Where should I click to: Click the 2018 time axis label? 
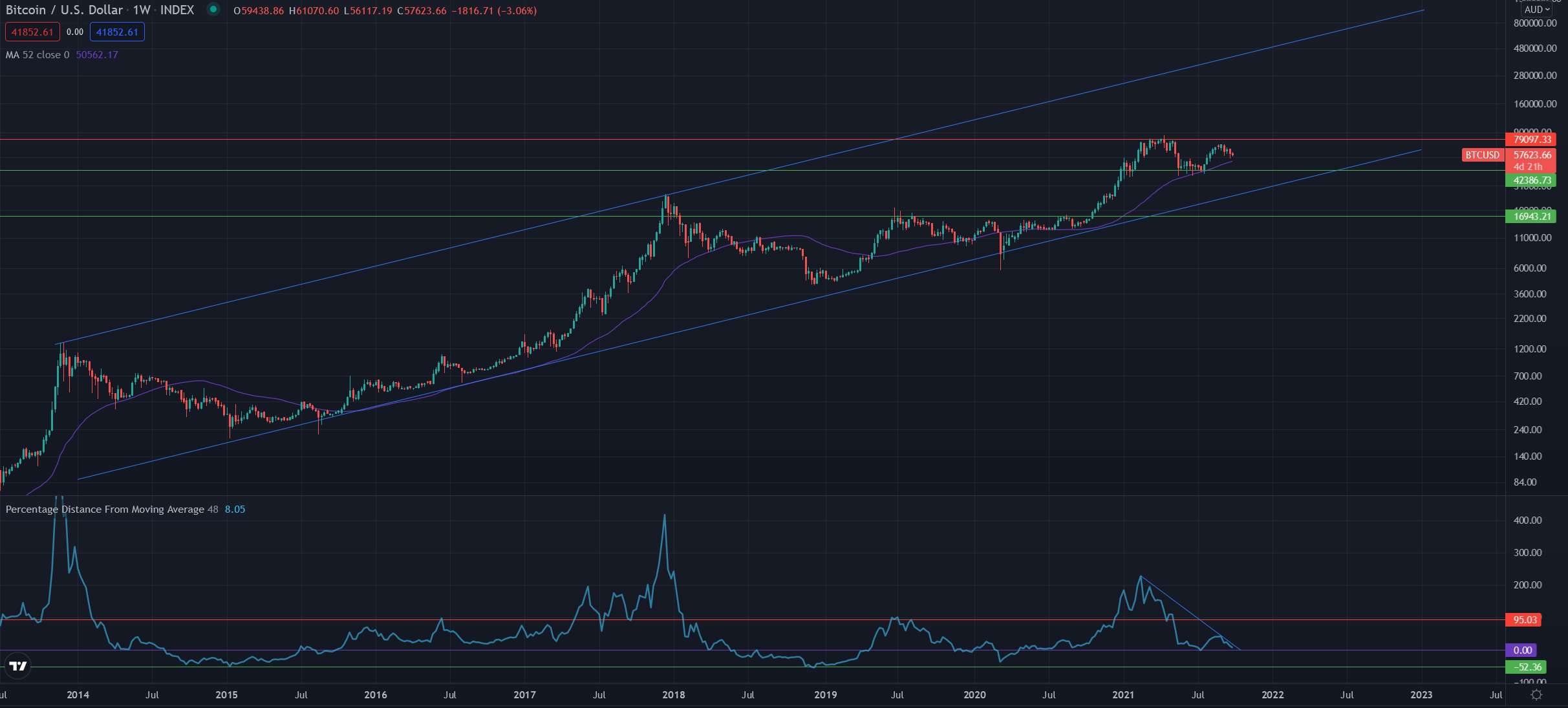674,695
